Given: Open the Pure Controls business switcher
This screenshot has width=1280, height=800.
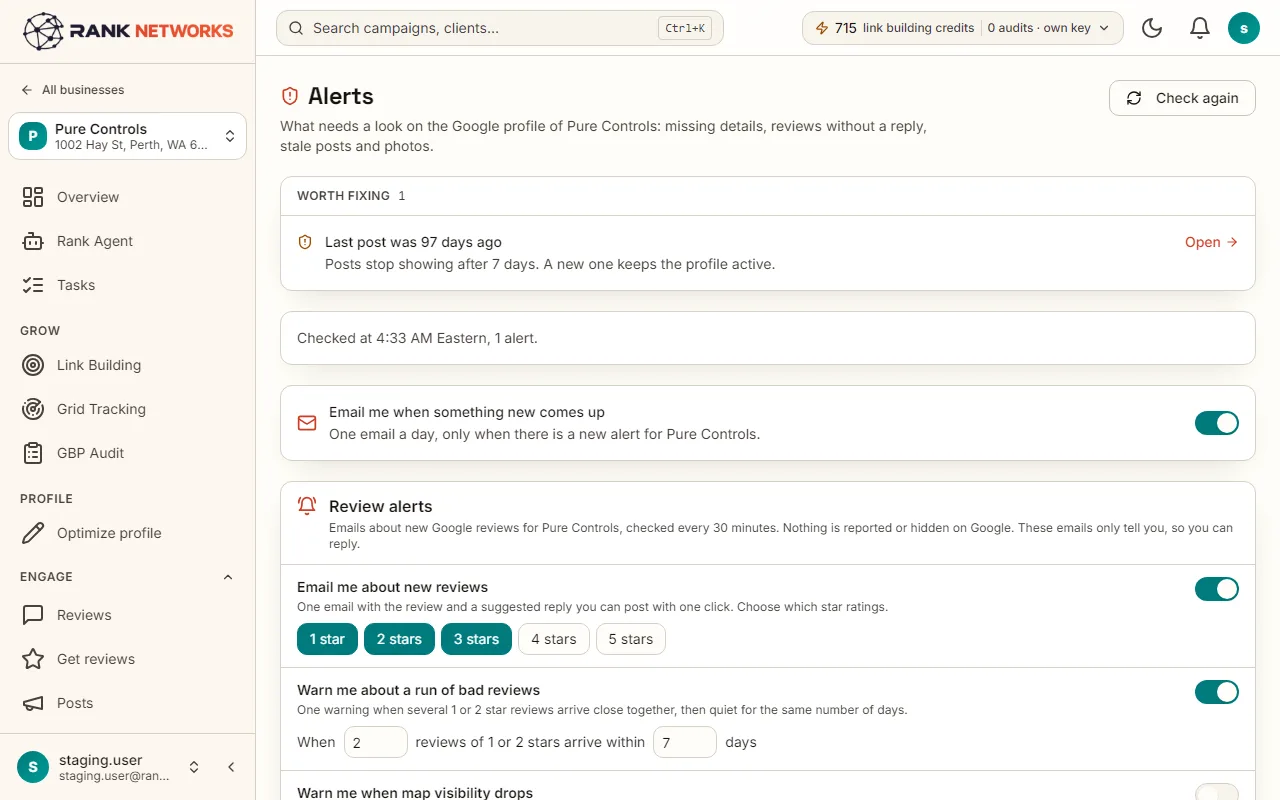Looking at the screenshot, I should coord(128,136).
